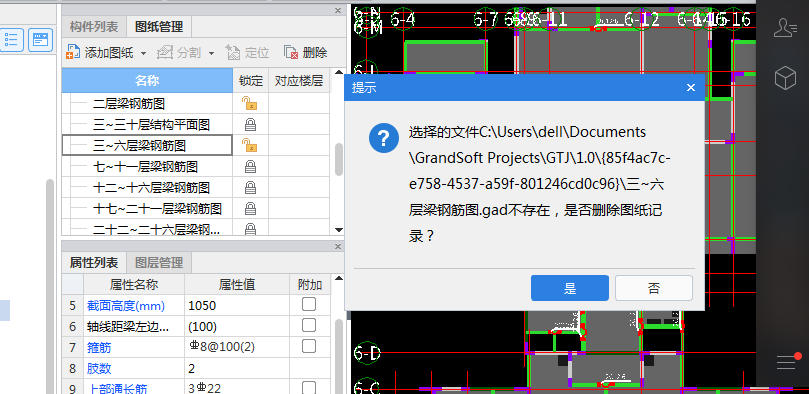This screenshot has height=394, width=809.
Task: Switch to the 图层管理 tab
Action: point(159,263)
